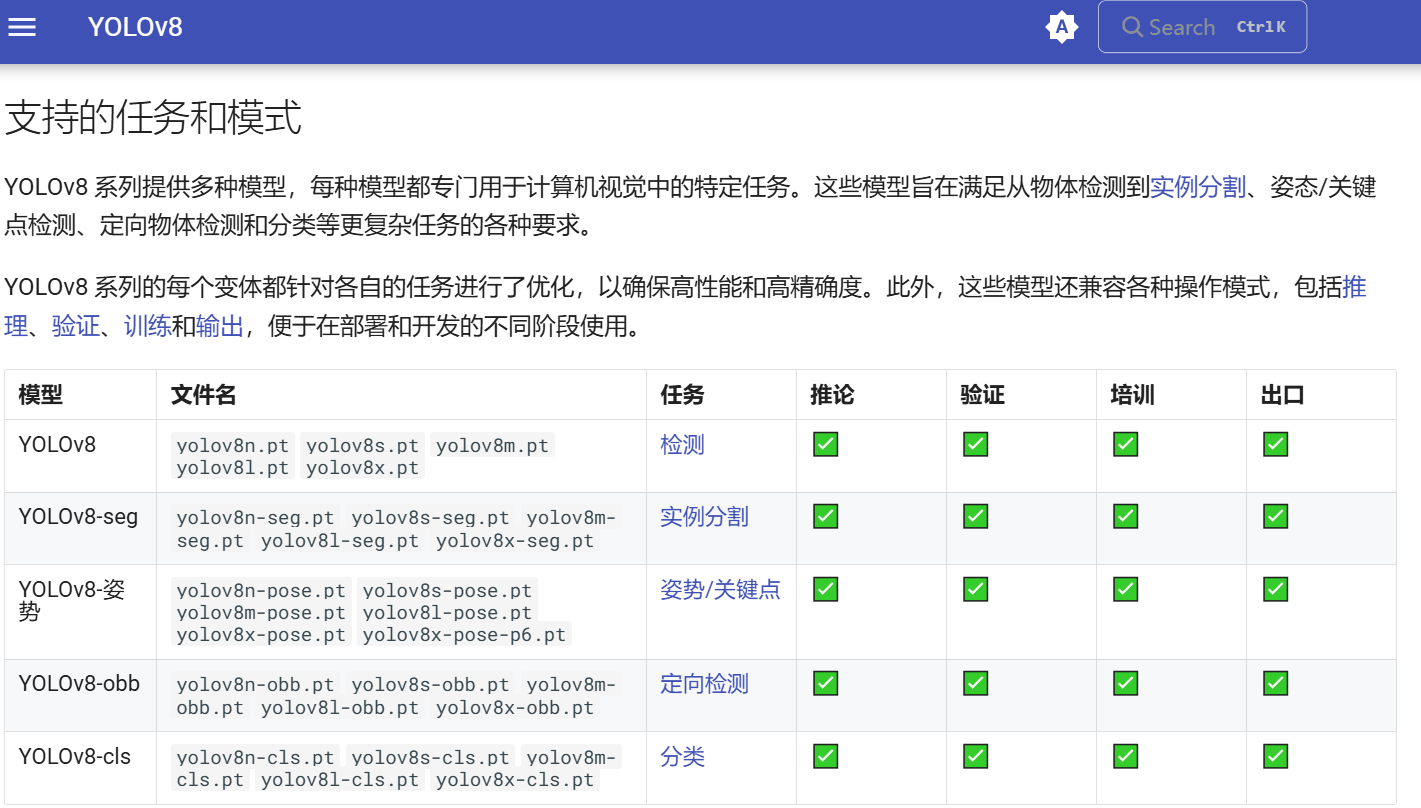Click the 验证 checkmark in the YOLOv8-姿势 row
This screenshot has width=1421, height=808.
click(975, 589)
